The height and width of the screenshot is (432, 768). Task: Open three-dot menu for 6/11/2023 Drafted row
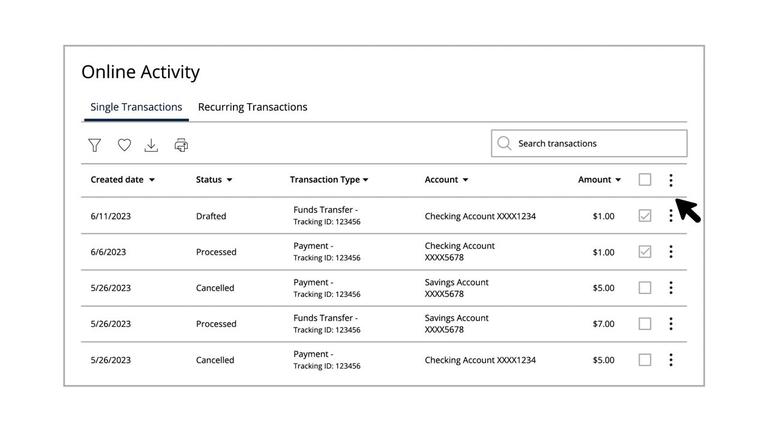(671, 216)
